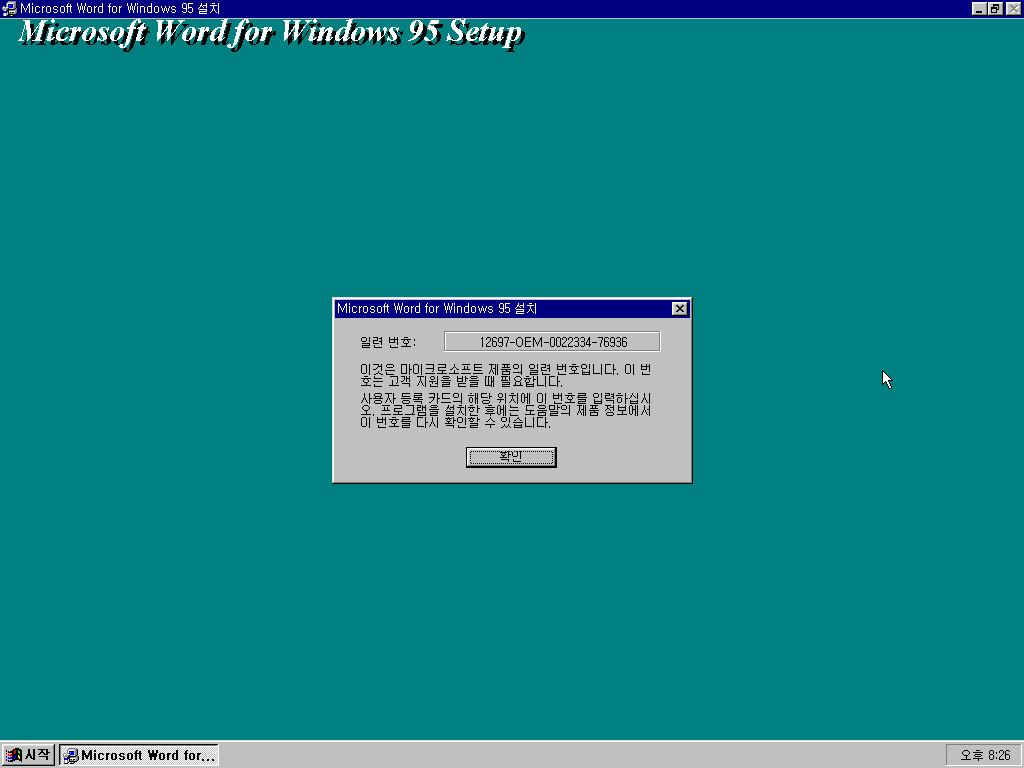Select the Microsoft Word for... taskbar button
This screenshot has width=1024, height=768.
point(139,755)
